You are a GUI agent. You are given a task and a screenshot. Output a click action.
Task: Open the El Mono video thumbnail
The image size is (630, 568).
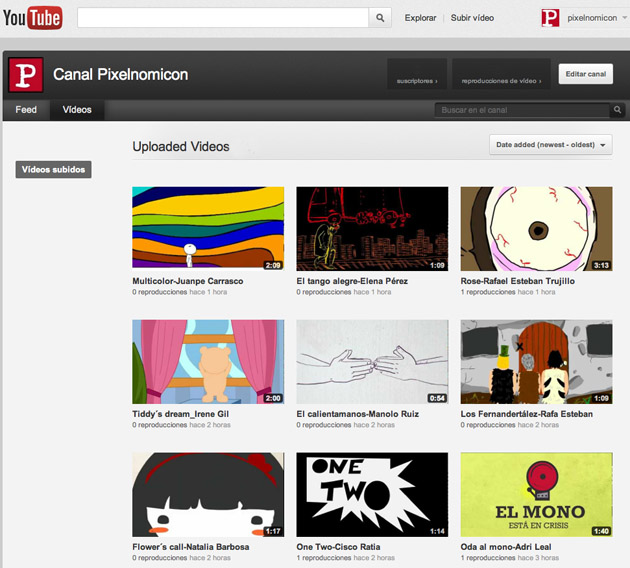pos(536,494)
